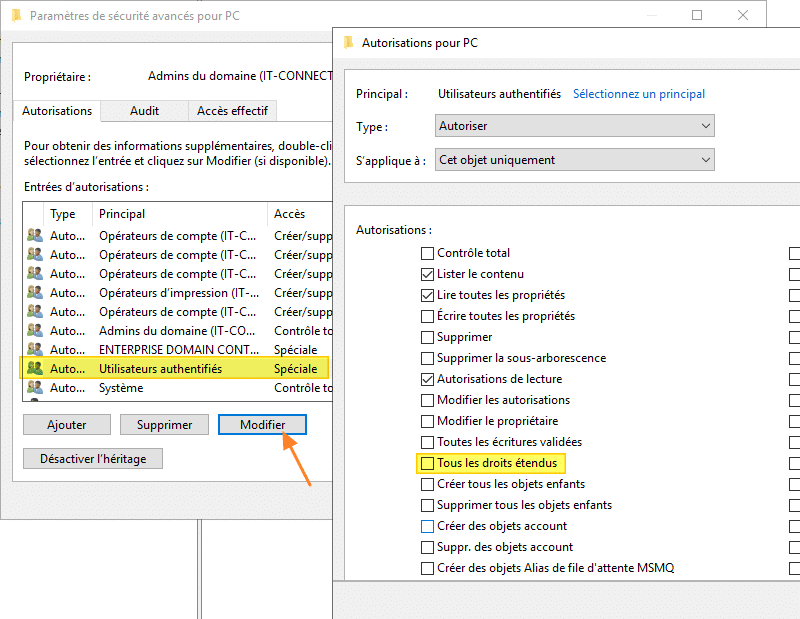Screen dimensions: 800x619
Task: Open the Accès effectif tab
Action: click(x=232, y=111)
